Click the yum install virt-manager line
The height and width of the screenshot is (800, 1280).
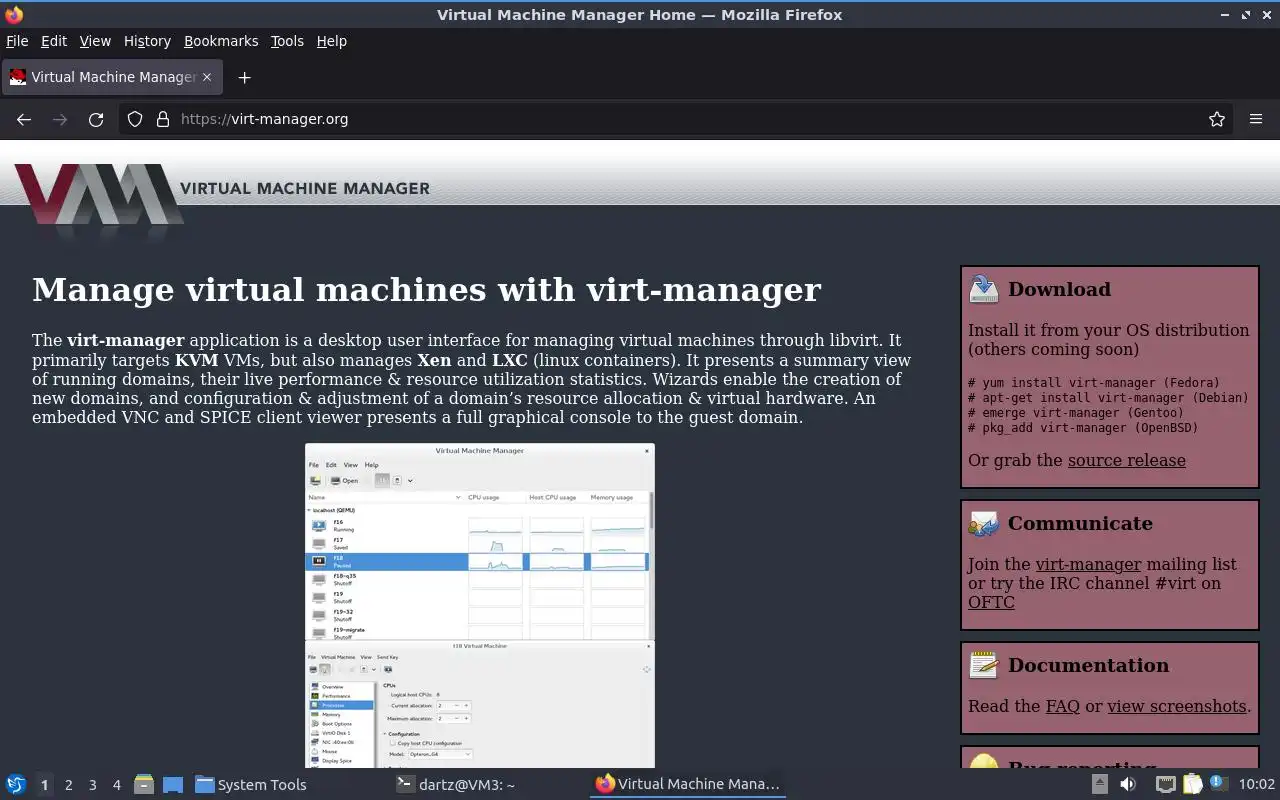click(x=1094, y=383)
